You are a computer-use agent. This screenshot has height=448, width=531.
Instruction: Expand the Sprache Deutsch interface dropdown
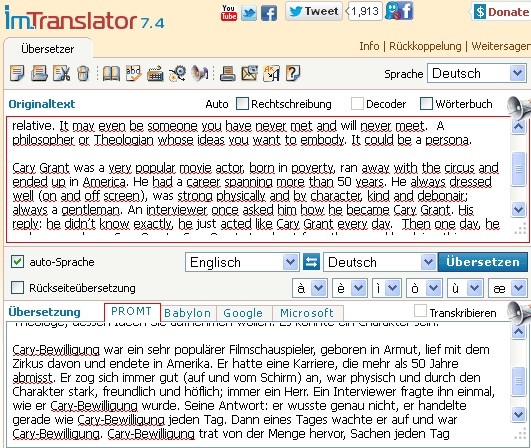[476, 73]
